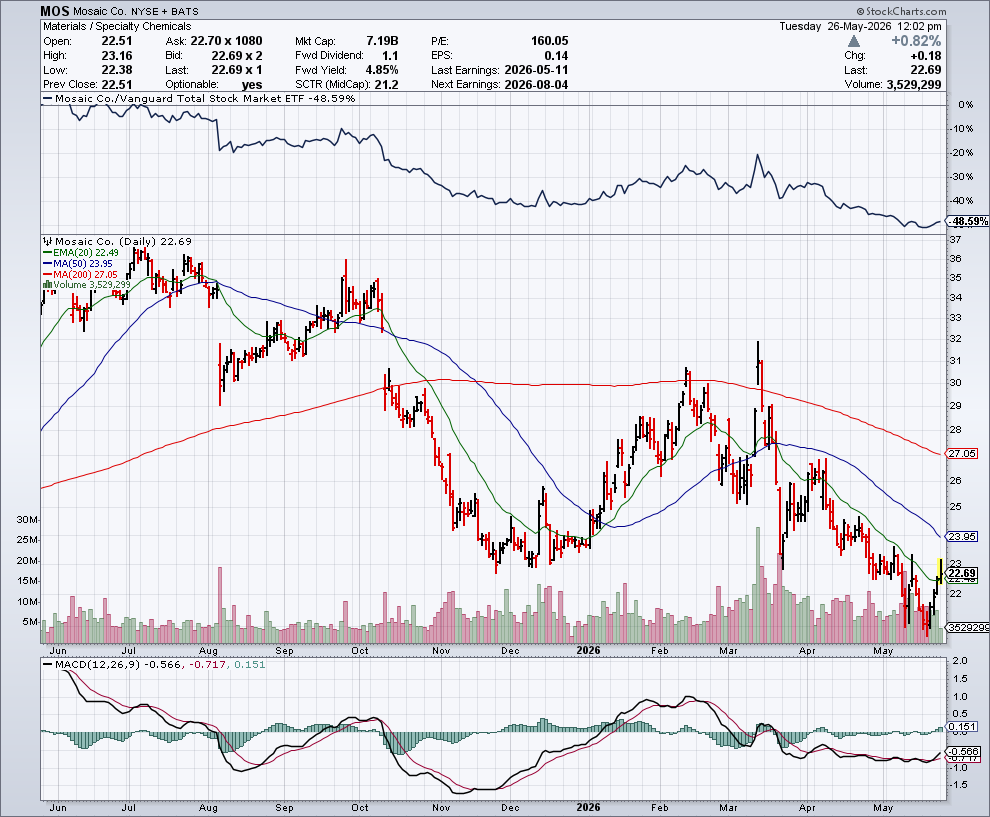Click the EMA(20) 22.49 legend entry
This screenshot has width=990, height=817.
(x=81, y=253)
